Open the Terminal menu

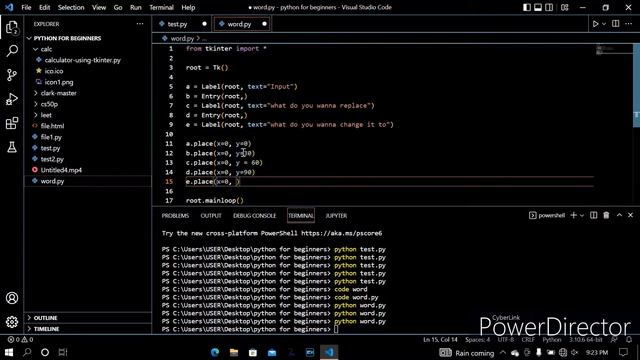click(161, 7)
